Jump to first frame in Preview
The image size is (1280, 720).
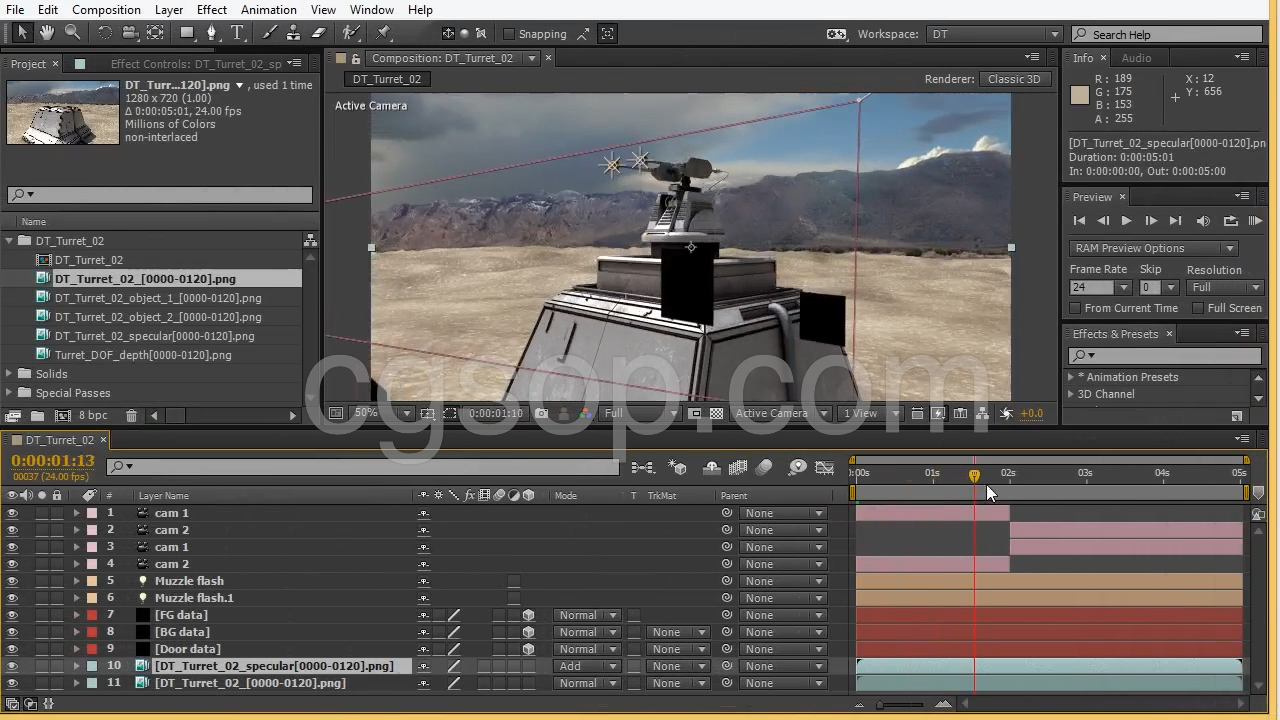pos(1079,221)
